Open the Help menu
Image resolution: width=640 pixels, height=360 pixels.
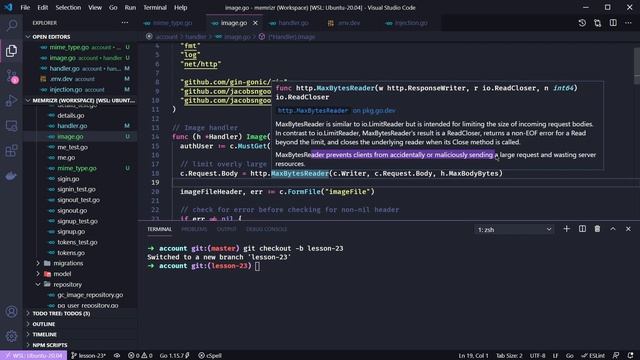(x=180, y=8)
